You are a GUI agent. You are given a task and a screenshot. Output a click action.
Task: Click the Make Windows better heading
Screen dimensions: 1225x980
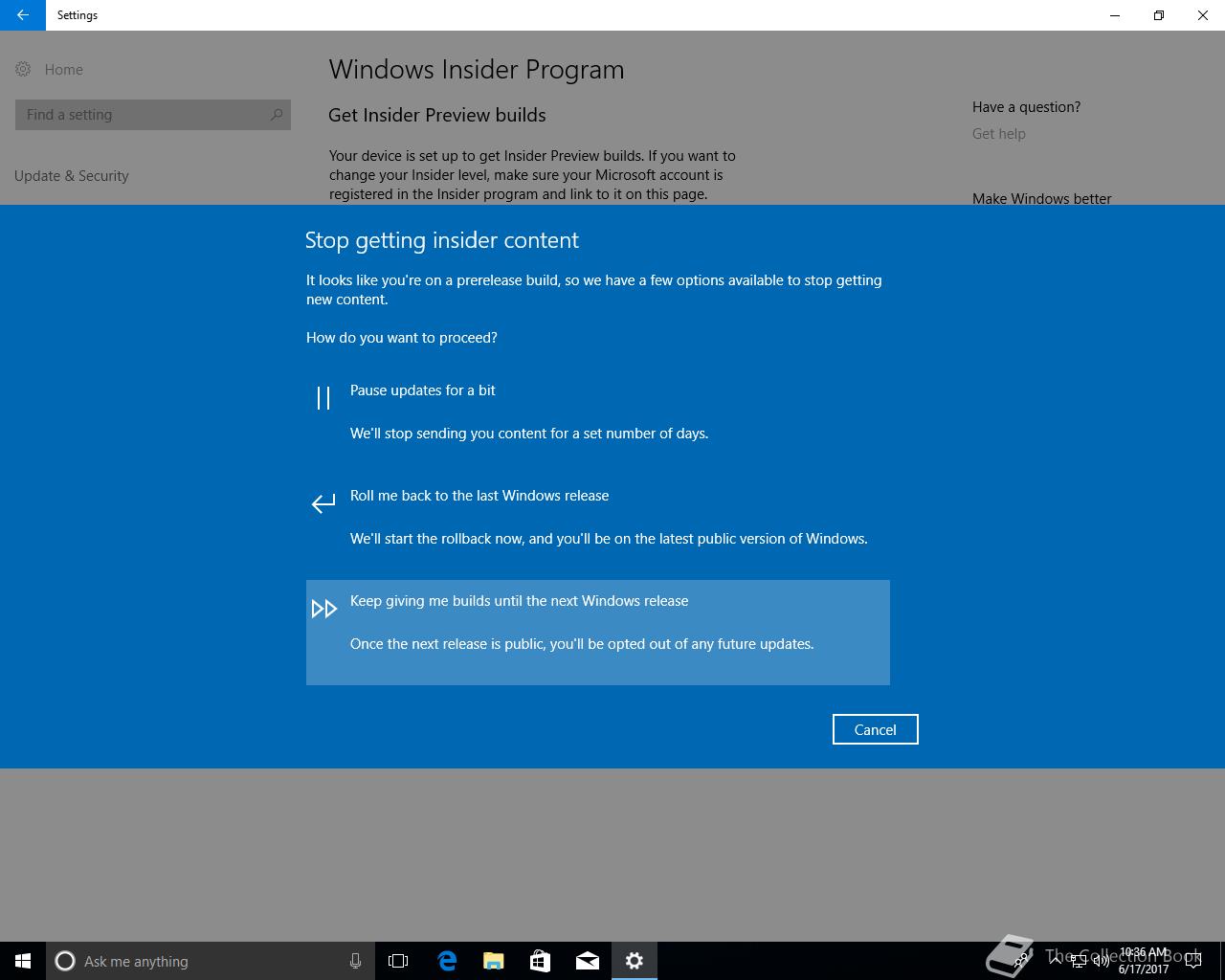1041,198
